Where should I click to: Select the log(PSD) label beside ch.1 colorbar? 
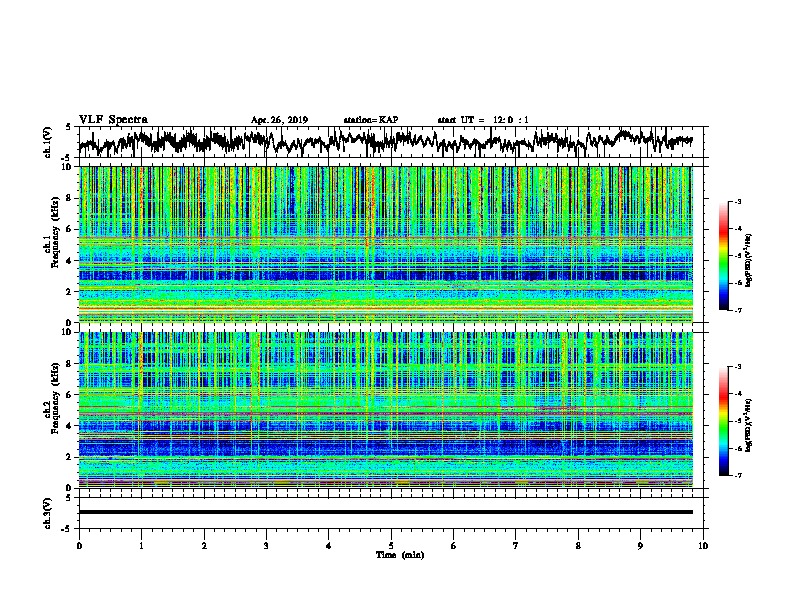click(x=748, y=260)
